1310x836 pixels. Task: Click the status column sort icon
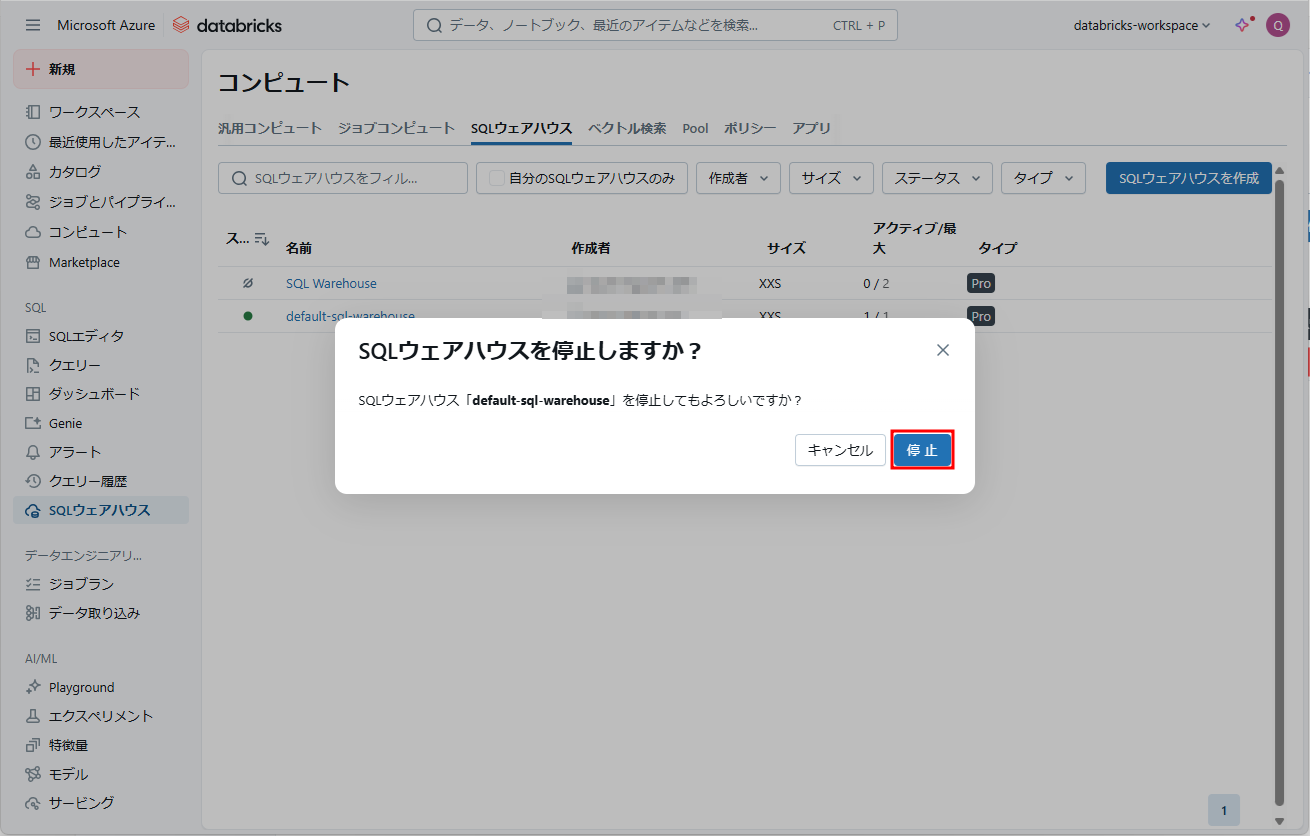point(262,239)
